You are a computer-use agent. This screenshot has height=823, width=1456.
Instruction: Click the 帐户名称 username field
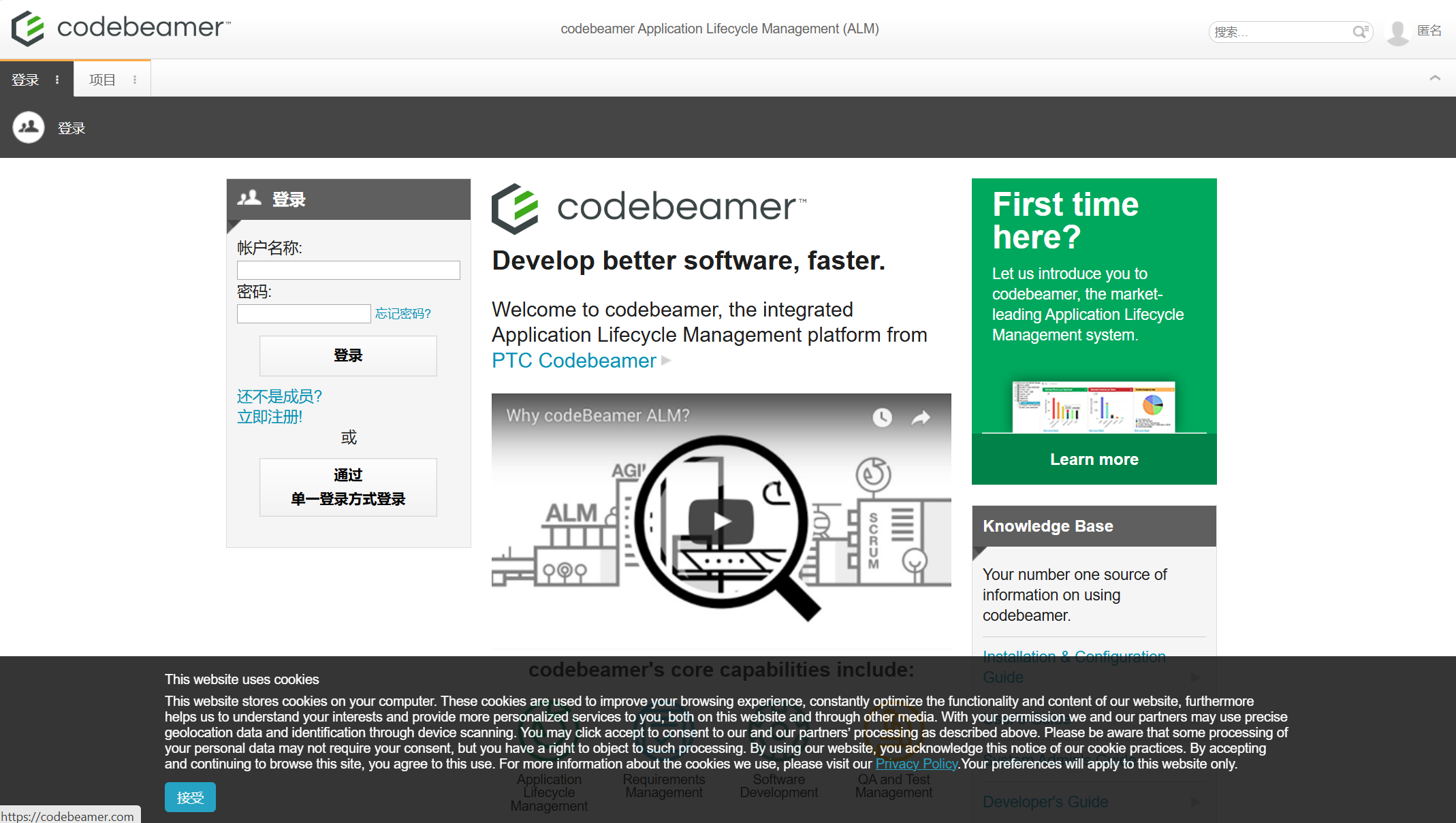[x=348, y=270]
